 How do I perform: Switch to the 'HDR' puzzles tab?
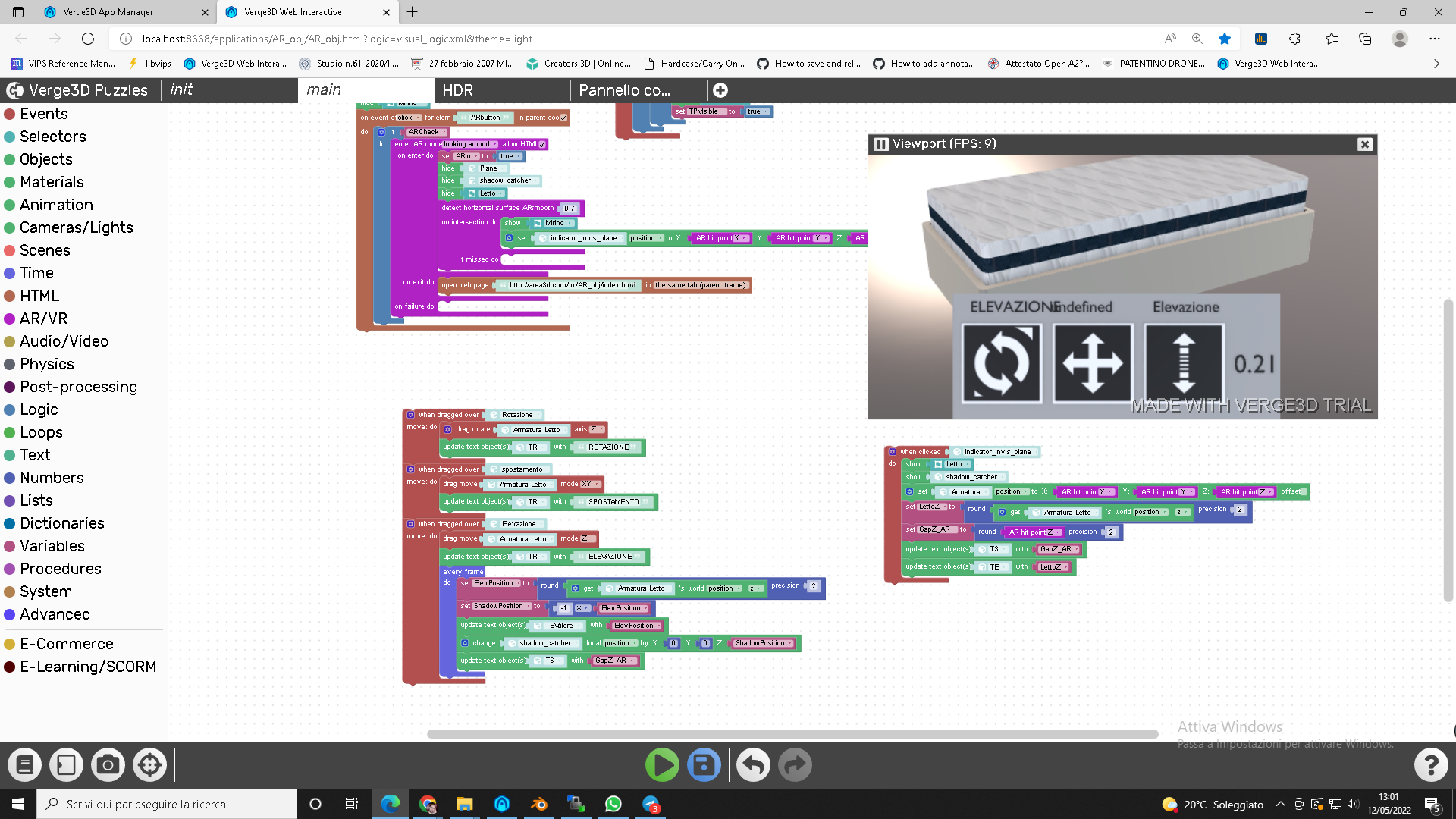pos(502,90)
